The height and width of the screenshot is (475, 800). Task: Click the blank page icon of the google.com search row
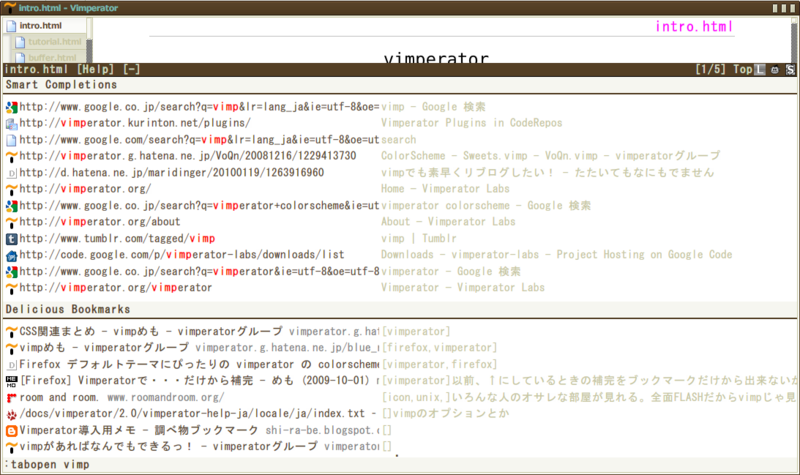[11, 140]
